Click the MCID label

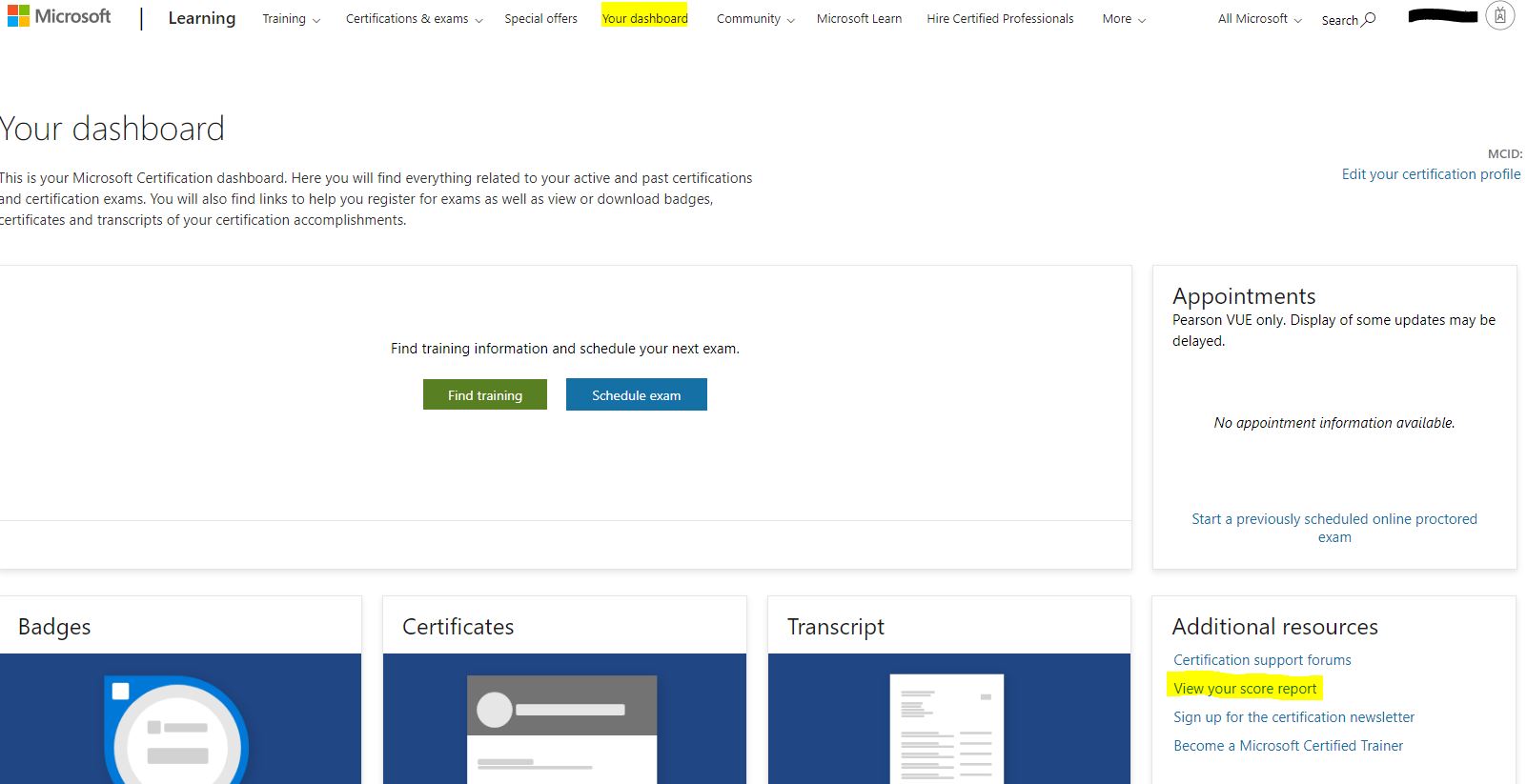[x=1505, y=153]
